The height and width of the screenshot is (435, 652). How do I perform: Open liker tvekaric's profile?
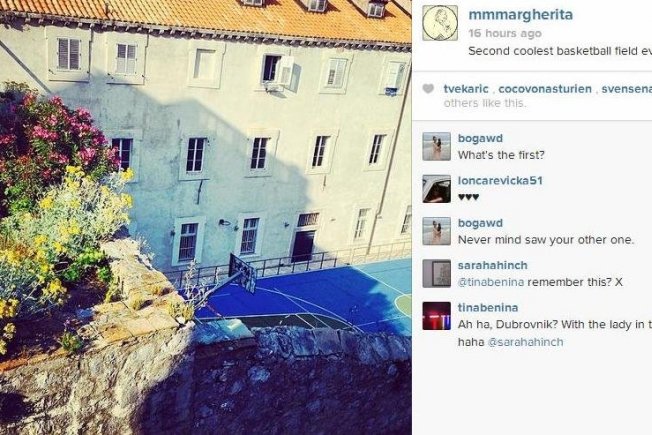pyautogui.click(x=466, y=89)
